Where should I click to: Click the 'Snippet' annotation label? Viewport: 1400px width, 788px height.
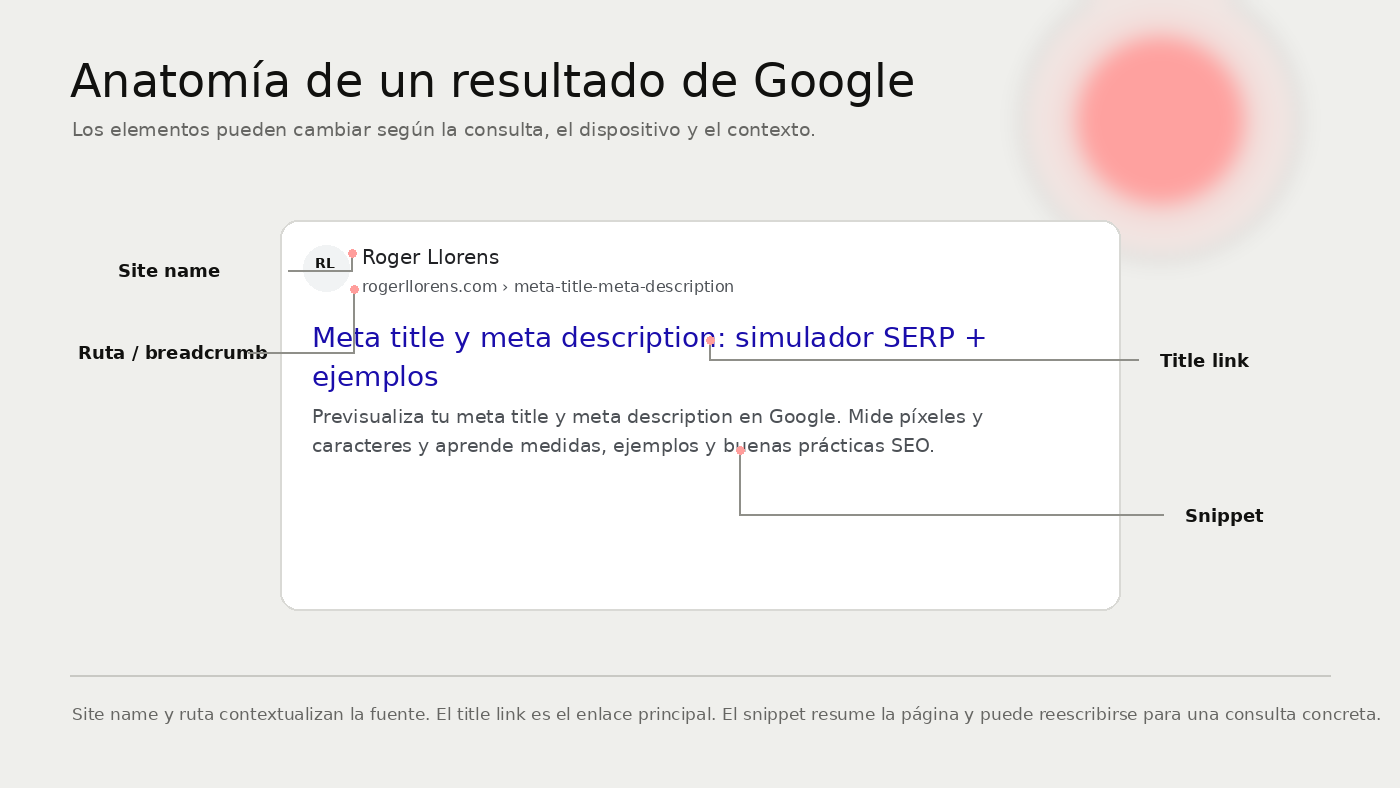click(1224, 516)
